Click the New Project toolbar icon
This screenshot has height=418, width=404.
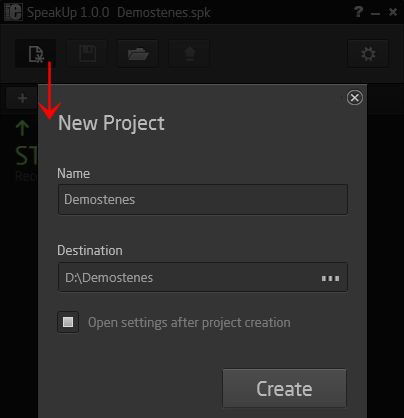[x=35, y=53]
